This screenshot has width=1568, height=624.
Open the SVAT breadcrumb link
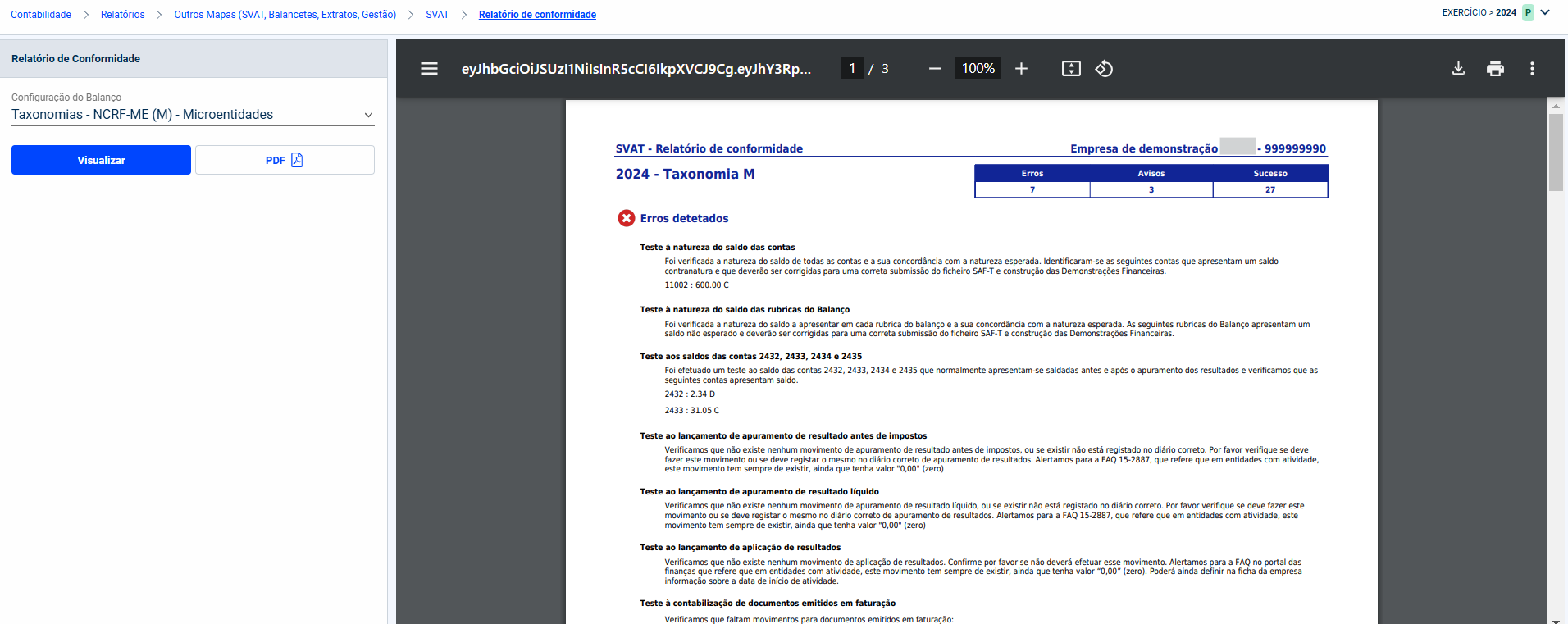(437, 15)
